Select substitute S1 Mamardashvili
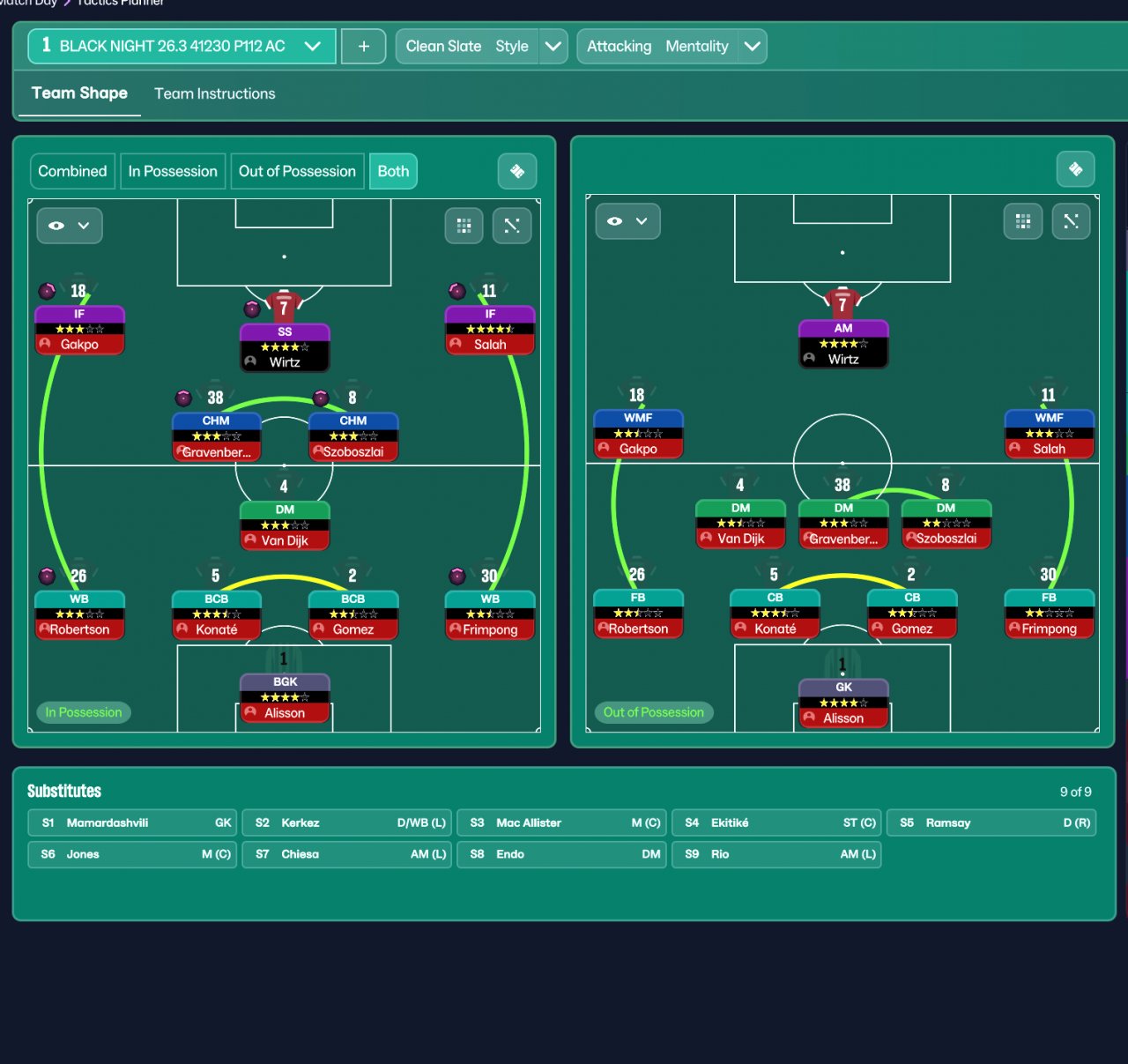 132,822
